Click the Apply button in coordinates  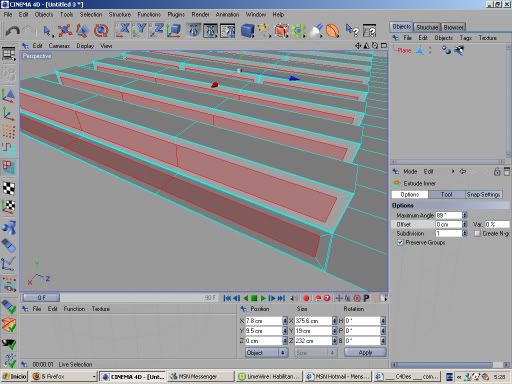coord(365,352)
